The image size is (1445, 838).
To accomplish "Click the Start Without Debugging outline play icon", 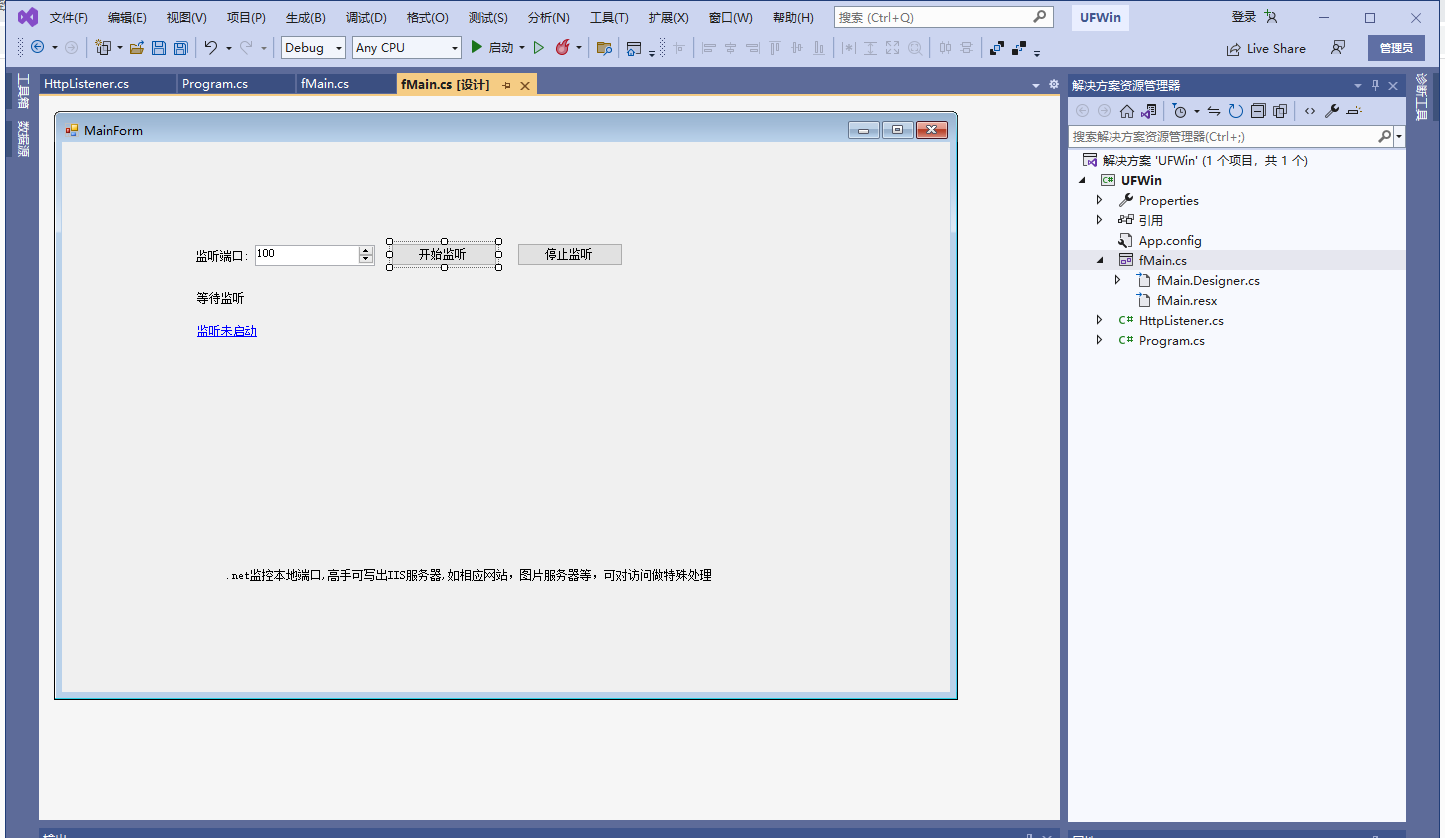I will [538, 47].
